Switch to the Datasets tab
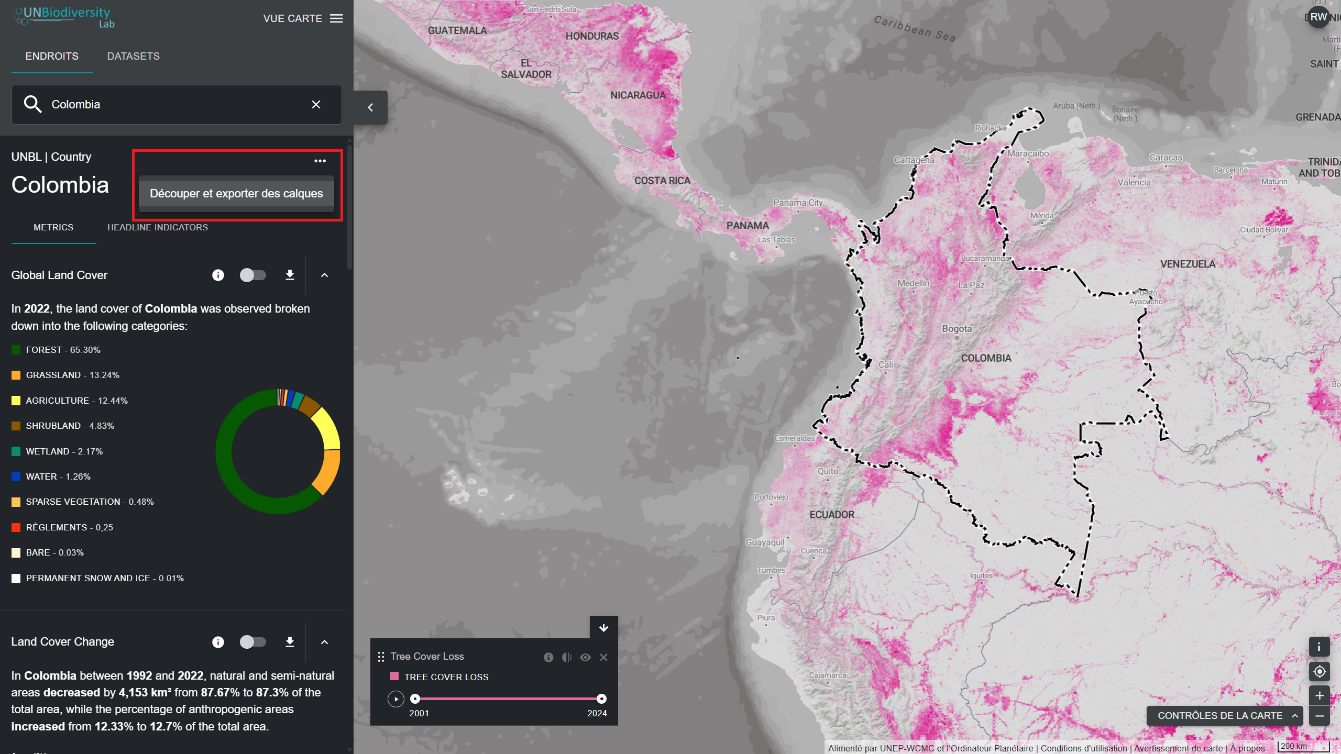 [x=133, y=56]
